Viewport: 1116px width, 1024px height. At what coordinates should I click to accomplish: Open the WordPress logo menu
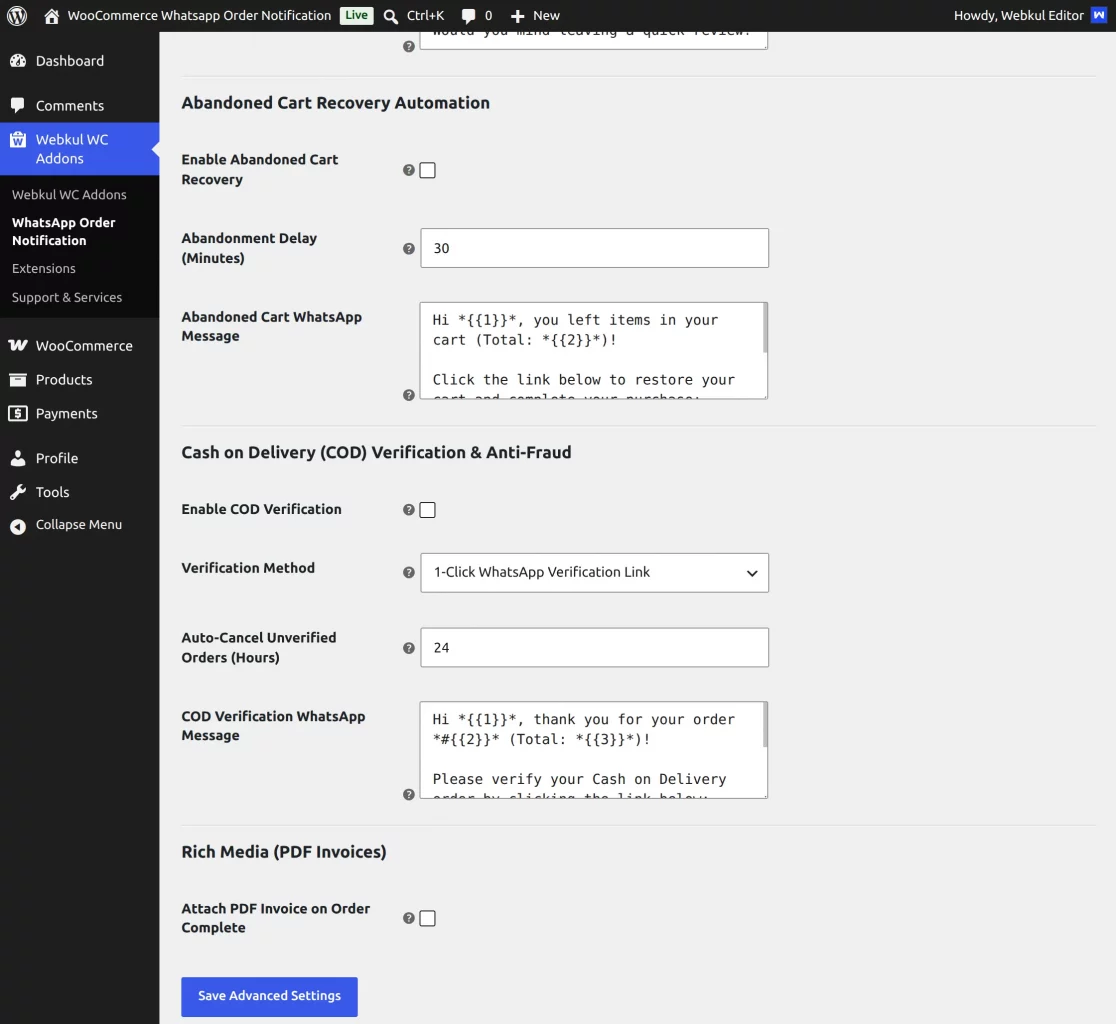17,16
